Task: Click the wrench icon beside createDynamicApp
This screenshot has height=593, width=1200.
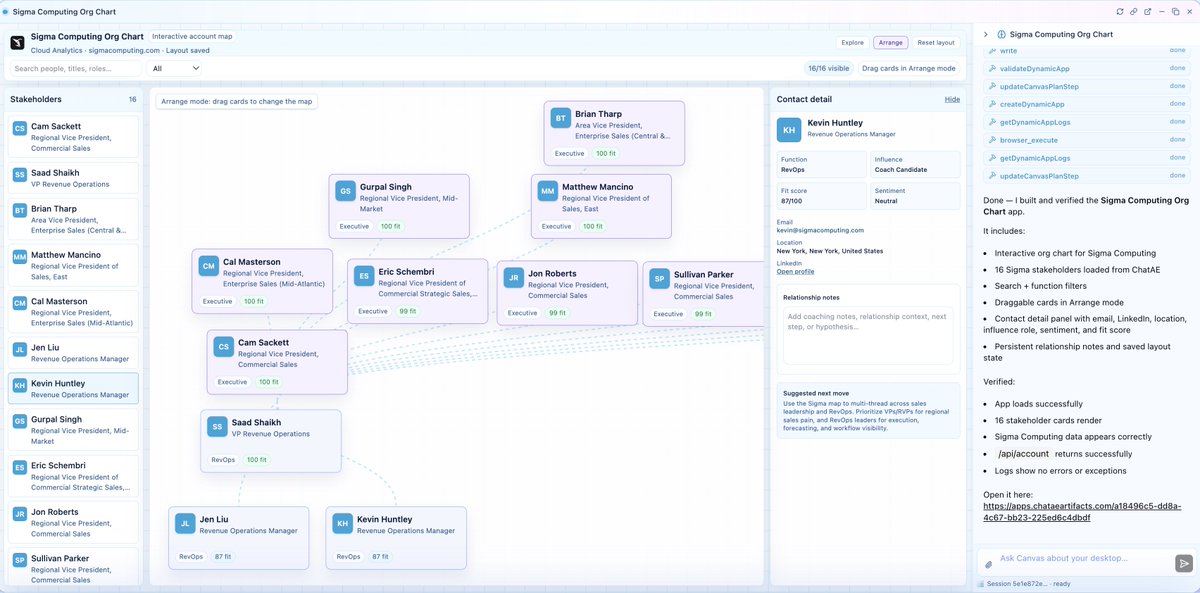Action: [x=992, y=104]
